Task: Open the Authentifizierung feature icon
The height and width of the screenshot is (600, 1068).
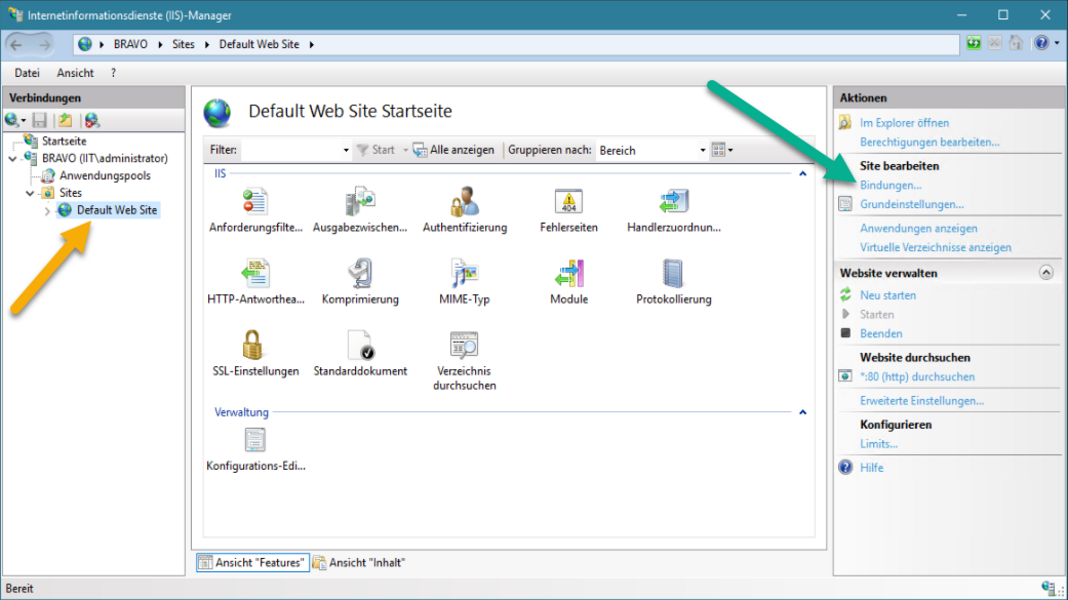Action: 464,202
